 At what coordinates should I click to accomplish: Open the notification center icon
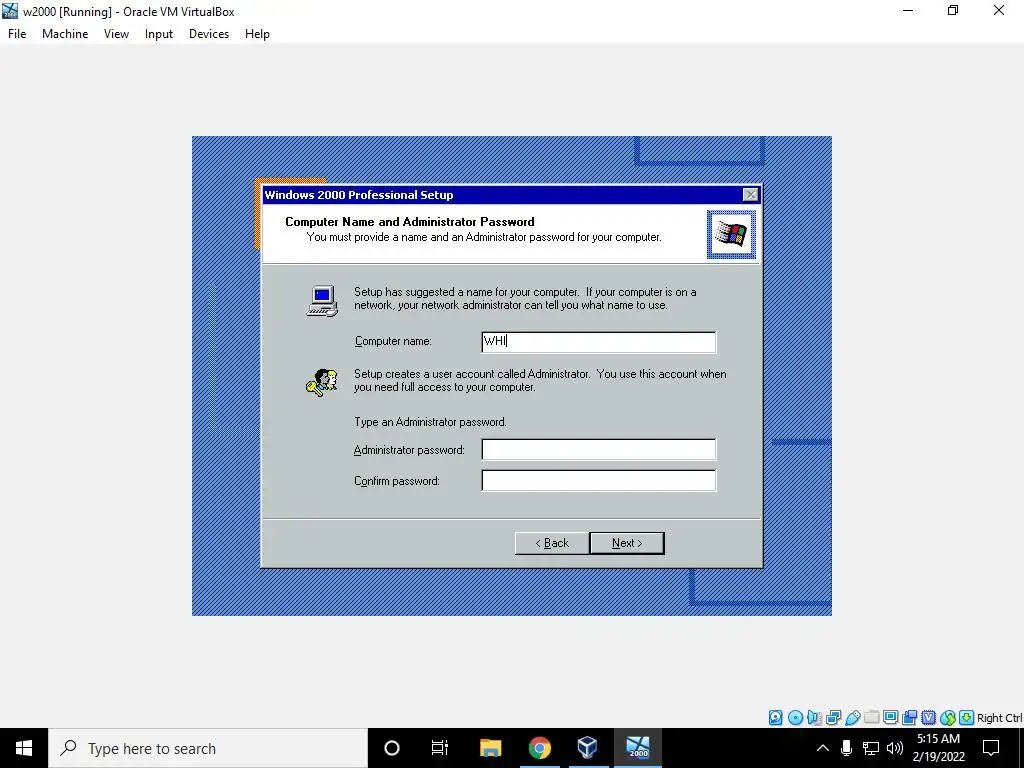(x=991, y=748)
